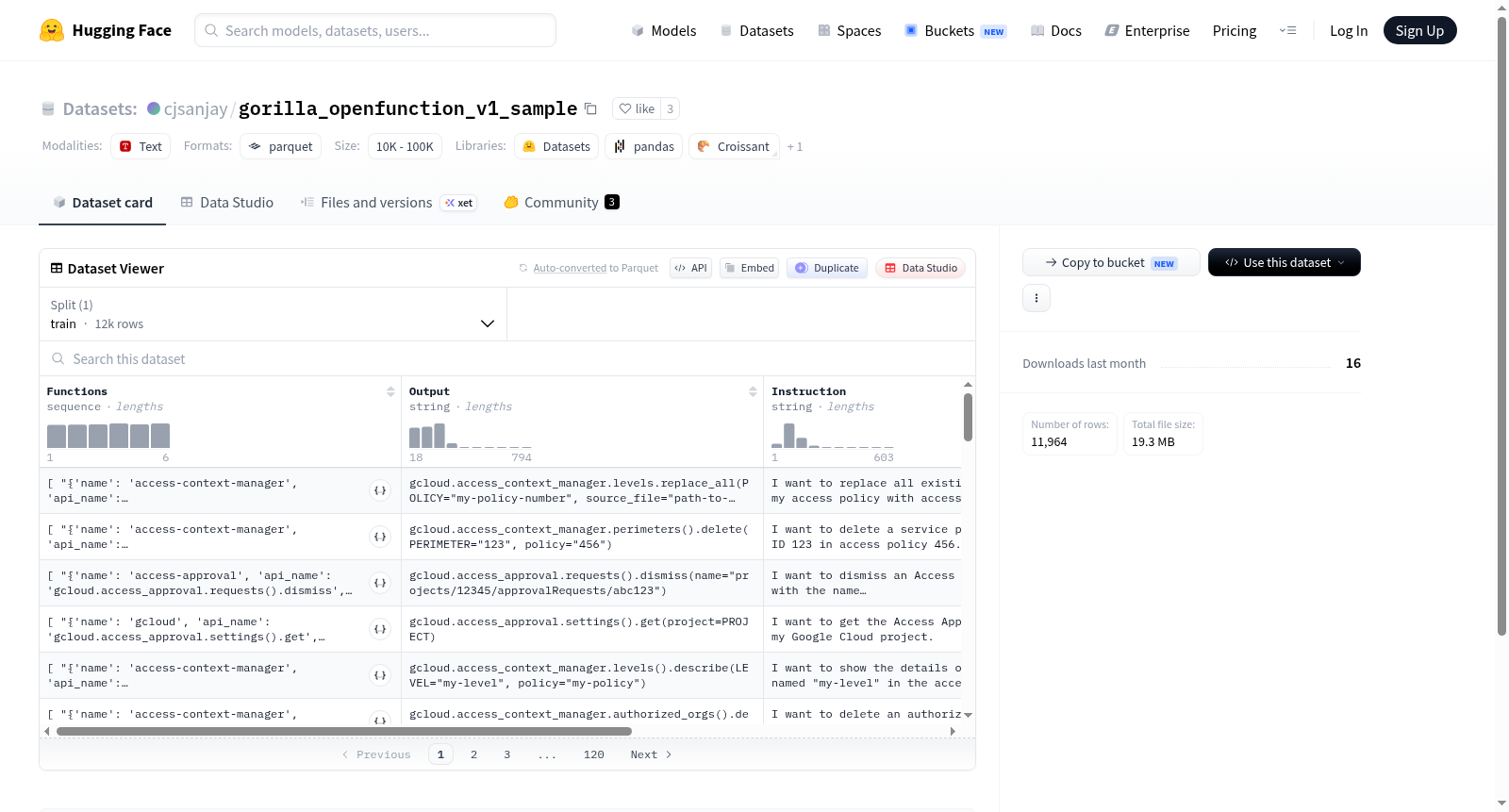Screen dimensions: 1509x812
Task: Jump to page 120
Action: (x=594, y=754)
